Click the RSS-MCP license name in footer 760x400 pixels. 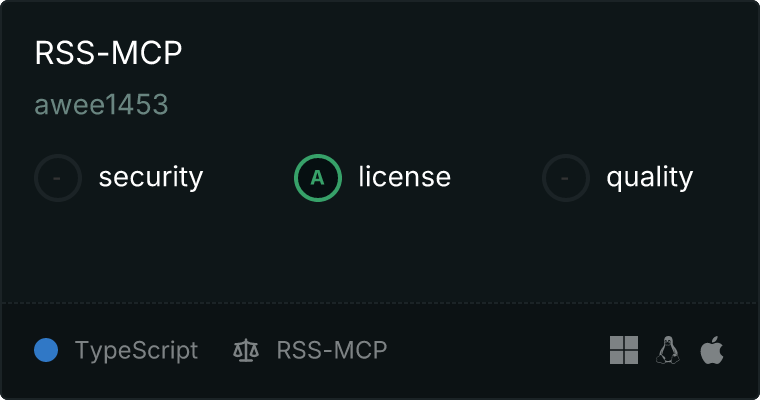pyautogui.click(x=332, y=350)
